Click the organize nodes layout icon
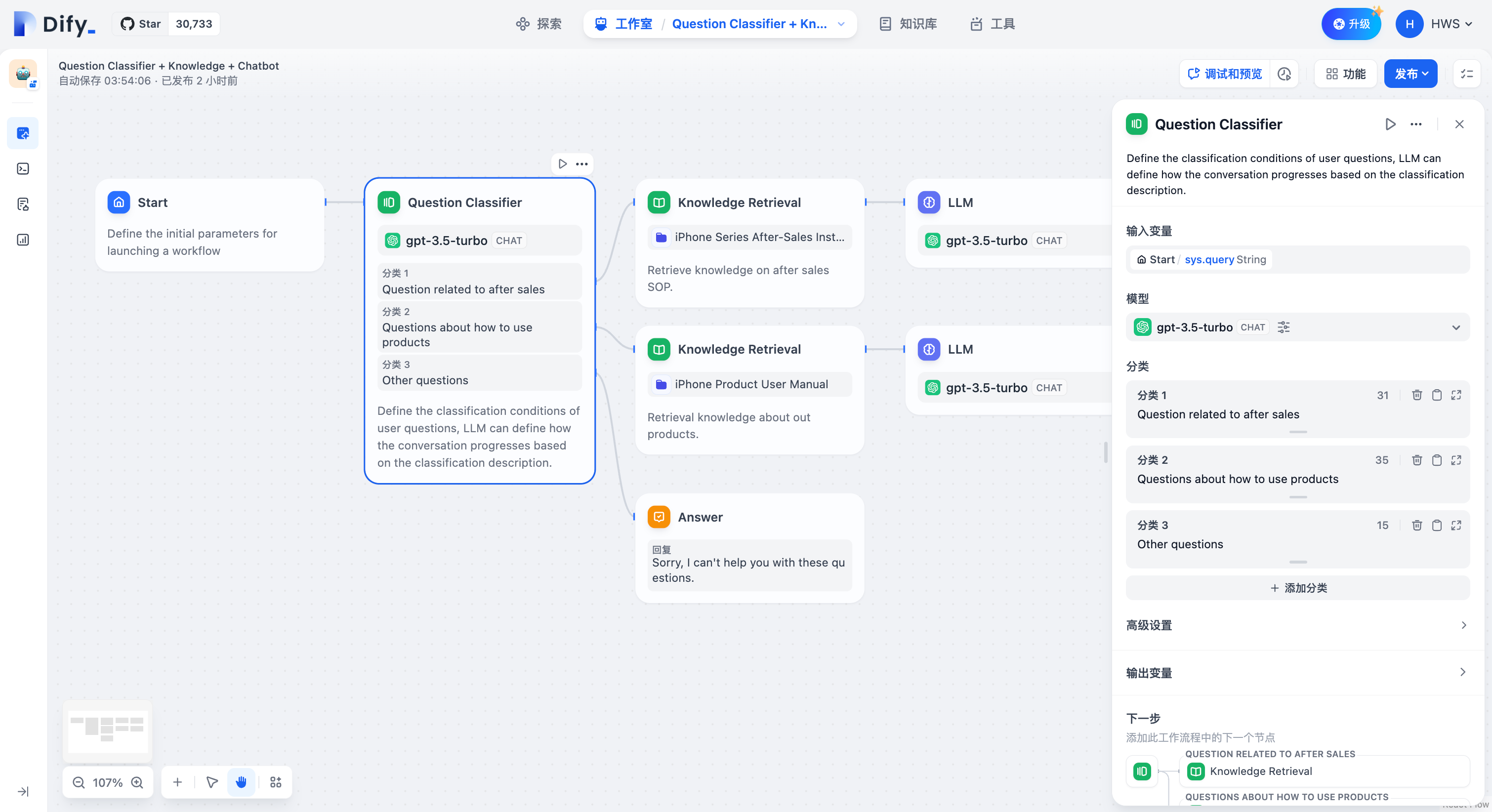1492x812 pixels. pyautogui.click(x=276, y=782)
